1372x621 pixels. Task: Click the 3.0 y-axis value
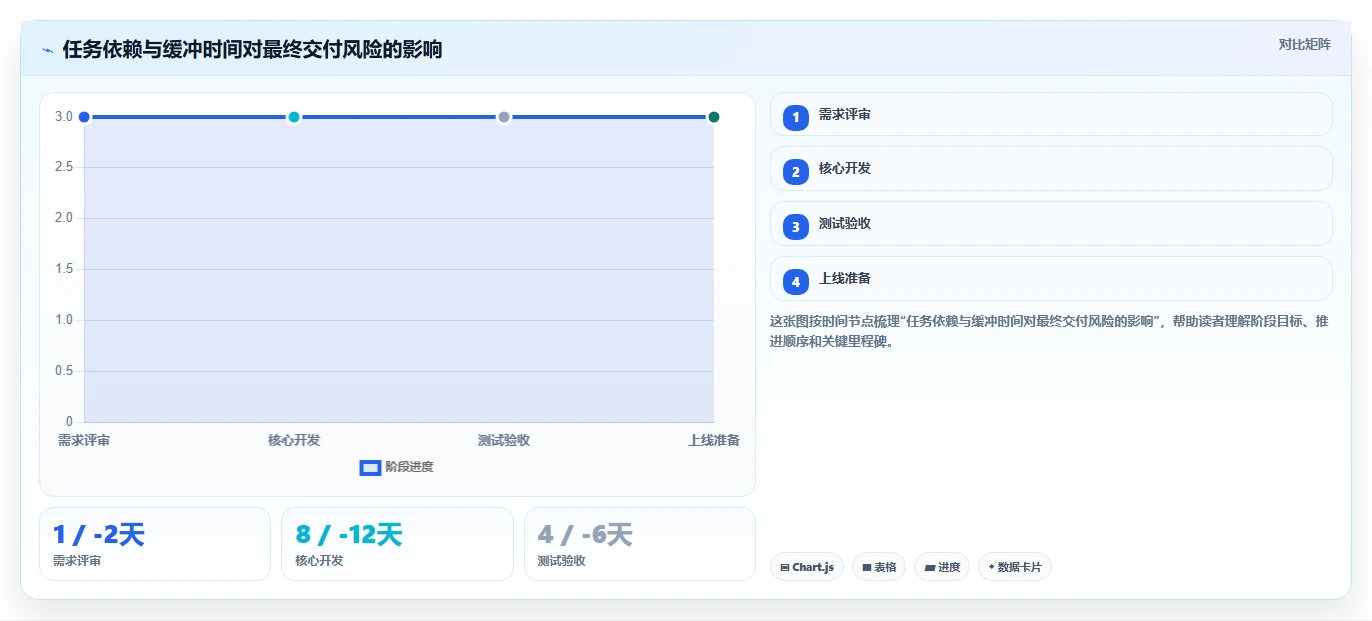[x=64, y=117]
